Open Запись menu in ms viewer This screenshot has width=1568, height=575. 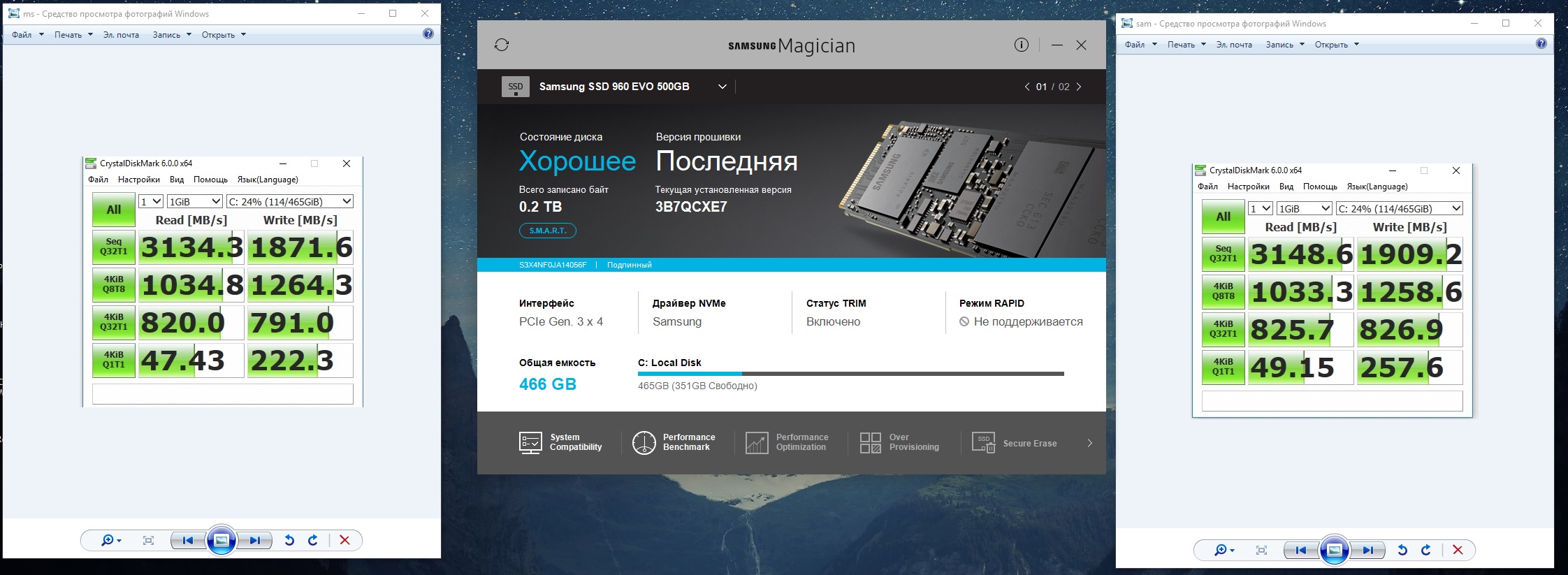click(x=172, y=34)
